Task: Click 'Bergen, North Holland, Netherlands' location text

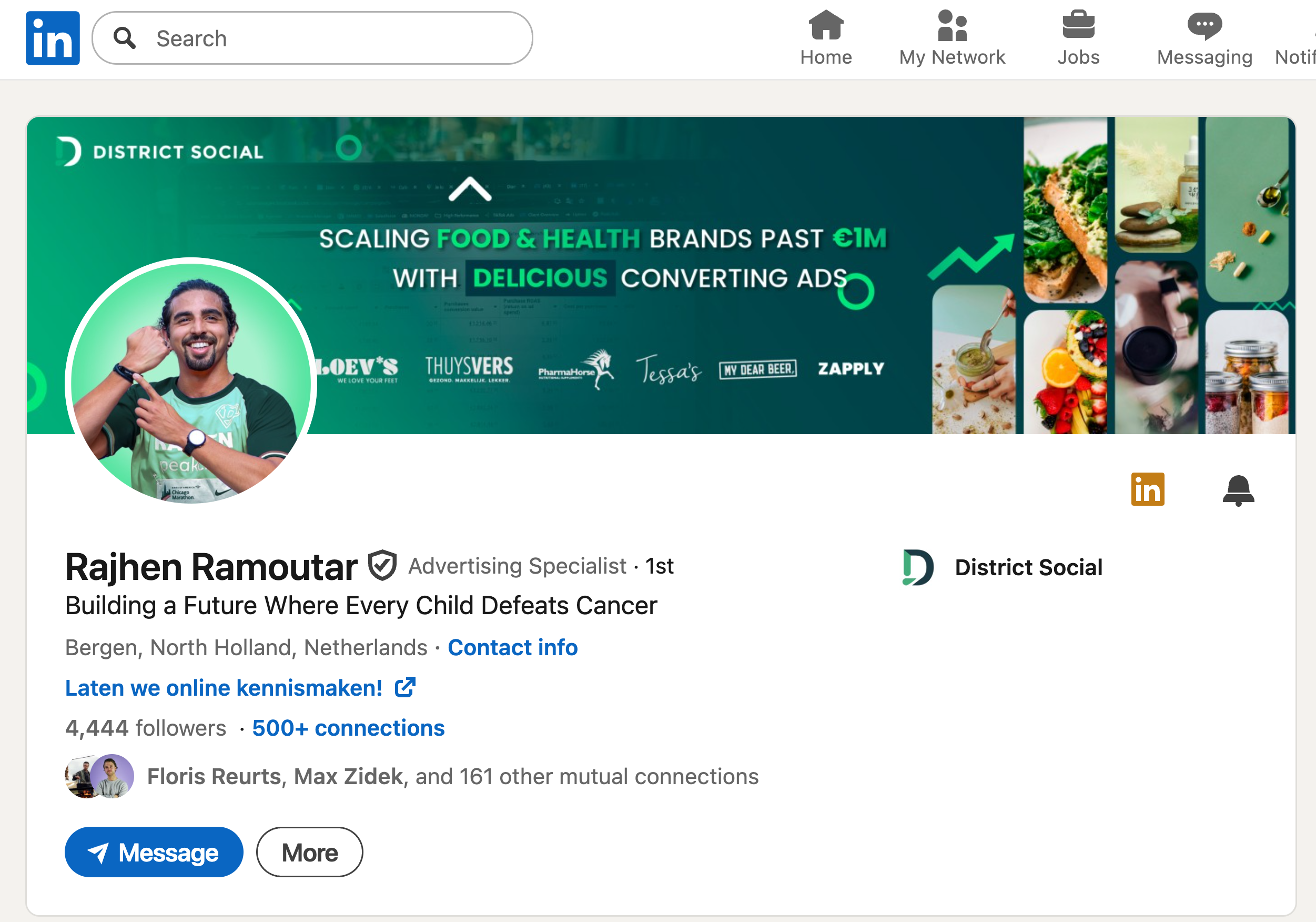Action: pos(247,647)
